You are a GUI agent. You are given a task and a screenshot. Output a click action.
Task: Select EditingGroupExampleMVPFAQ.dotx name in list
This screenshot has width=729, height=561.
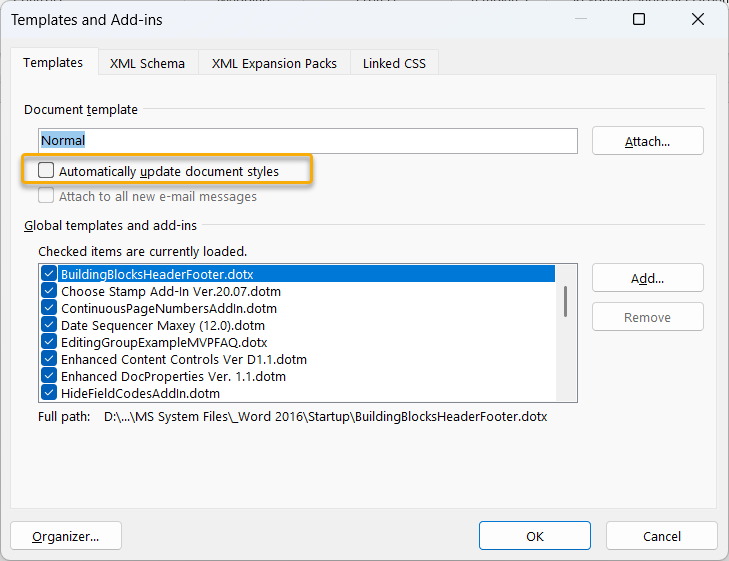[x=164, y=343]
